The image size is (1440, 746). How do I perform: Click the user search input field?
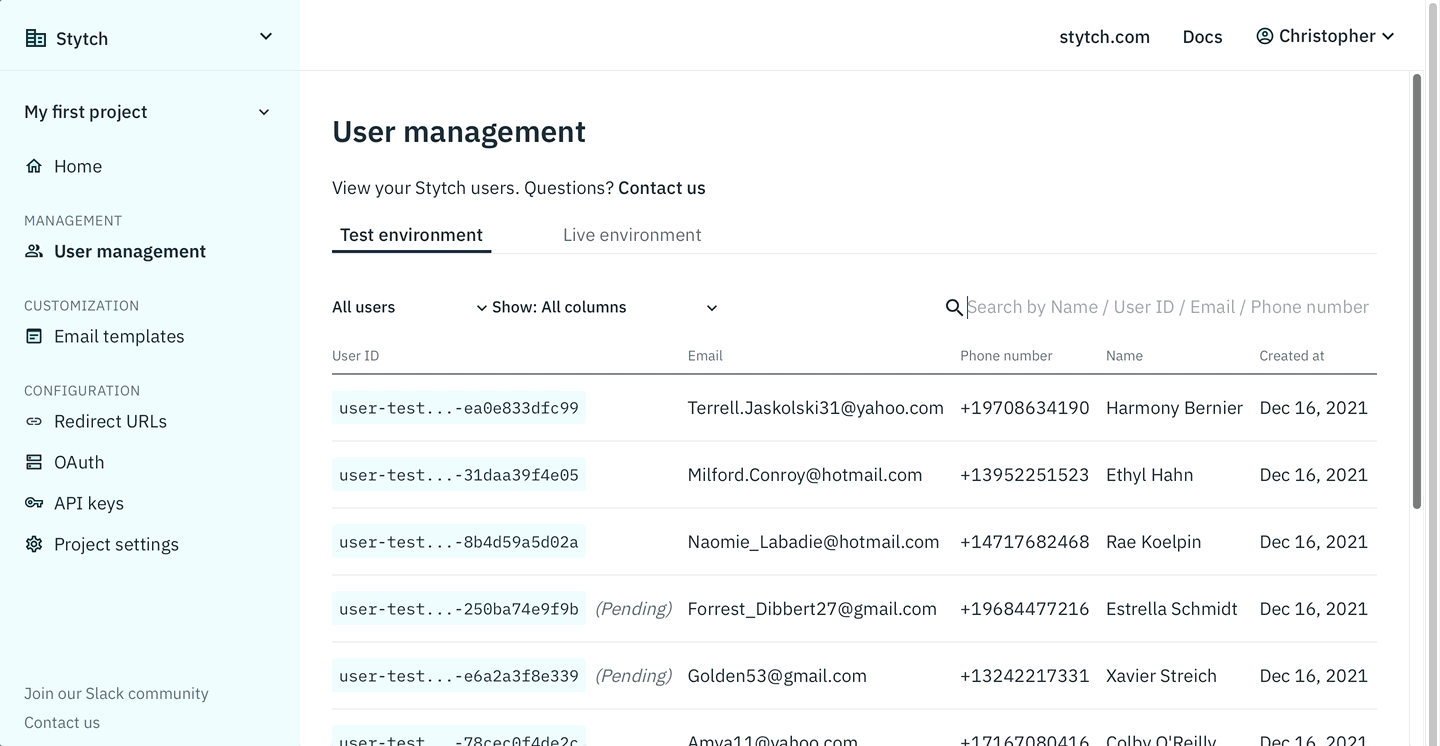(1168, 307)
